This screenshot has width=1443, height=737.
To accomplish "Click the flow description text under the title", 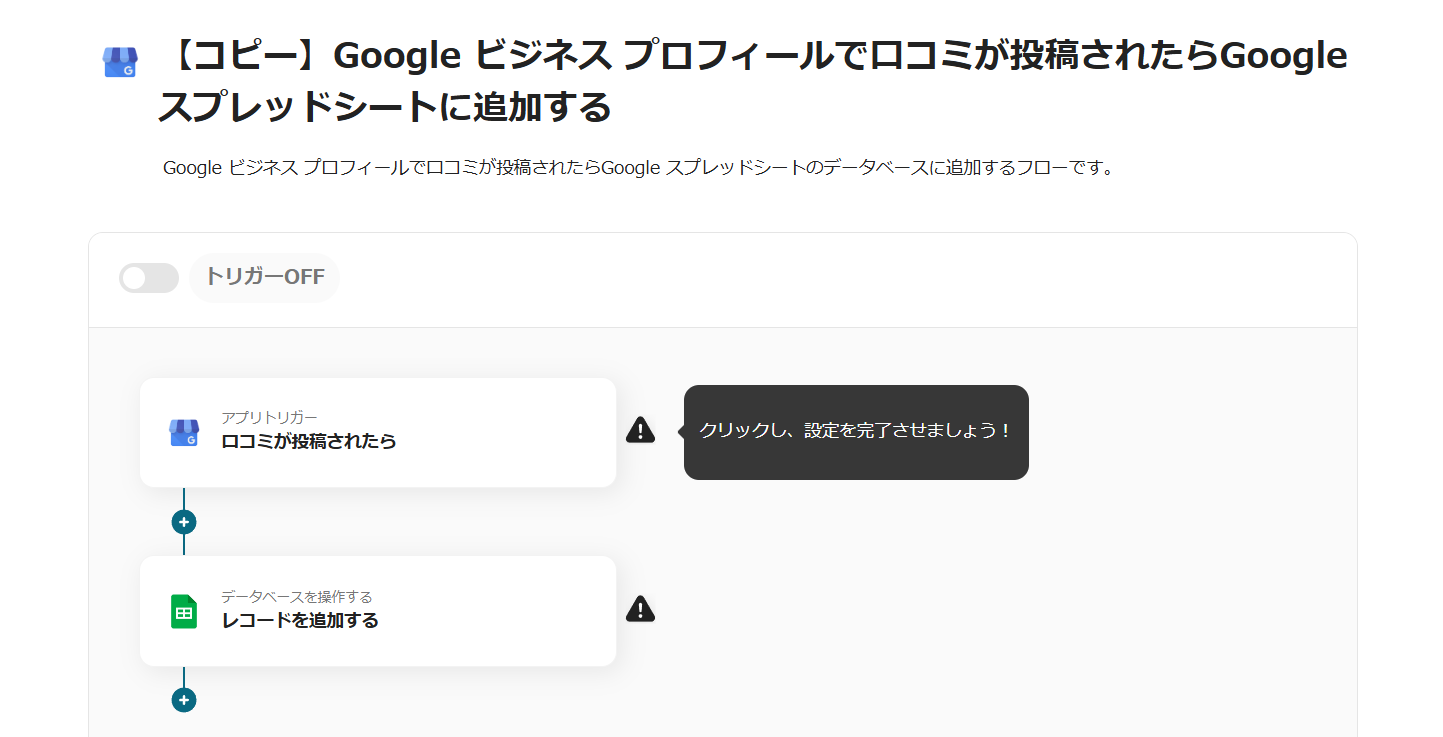I will pyautogui.click(x=638, y=168).
